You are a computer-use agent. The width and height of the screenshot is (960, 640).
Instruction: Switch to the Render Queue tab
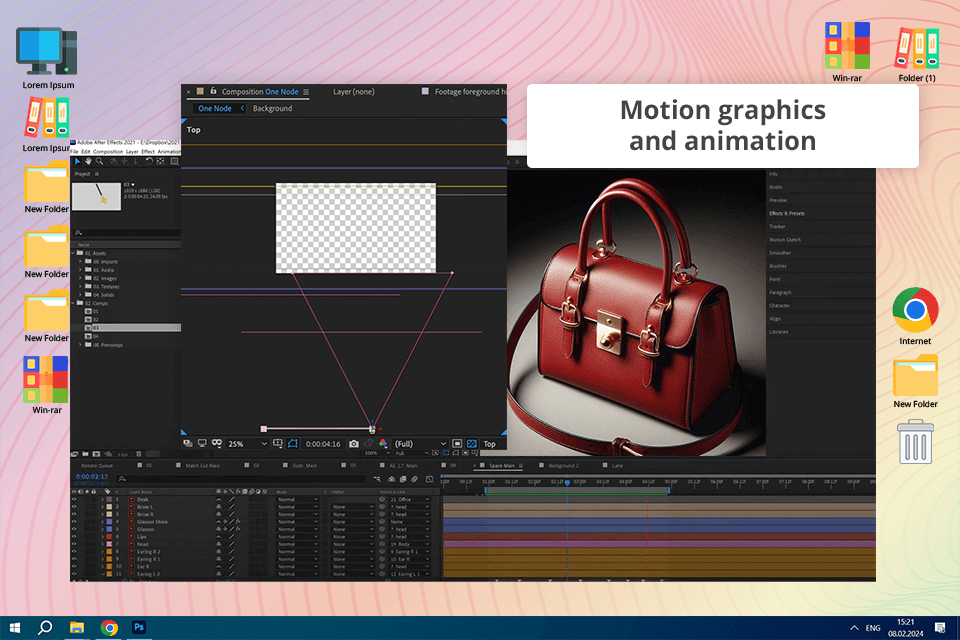97,465
